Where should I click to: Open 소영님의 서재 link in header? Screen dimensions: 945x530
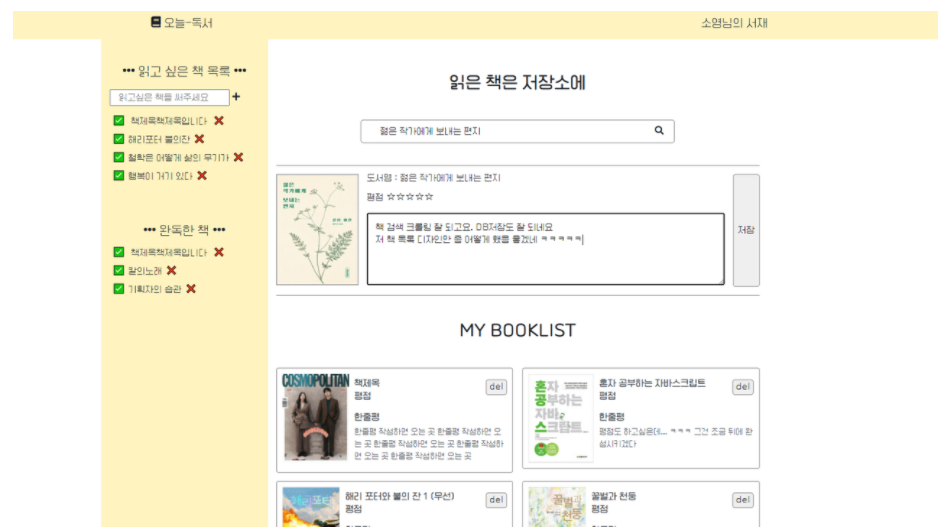coord(734,23)
